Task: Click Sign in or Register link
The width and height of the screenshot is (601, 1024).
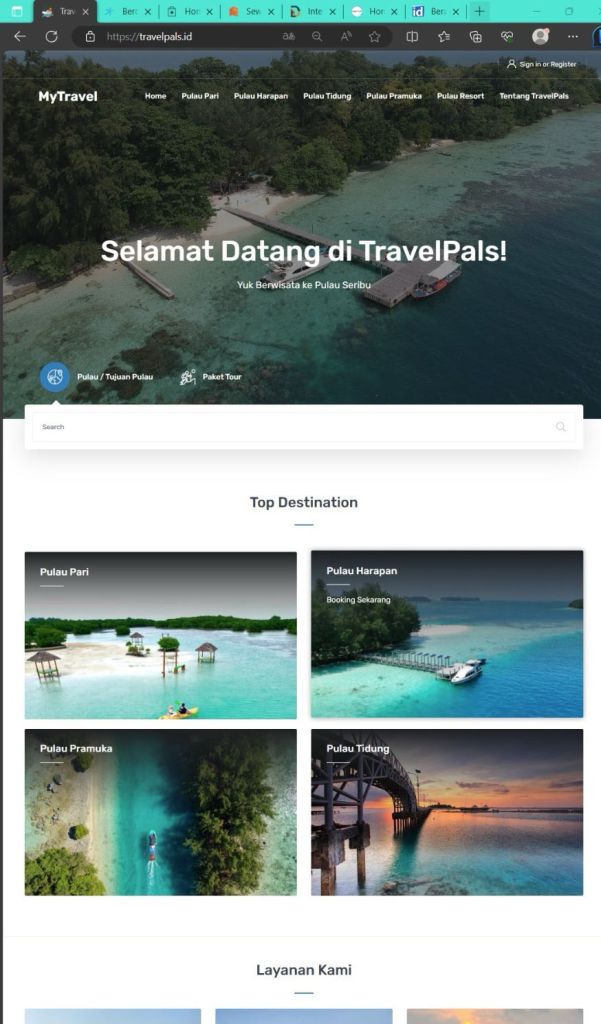Action: (x=542, y=64)
